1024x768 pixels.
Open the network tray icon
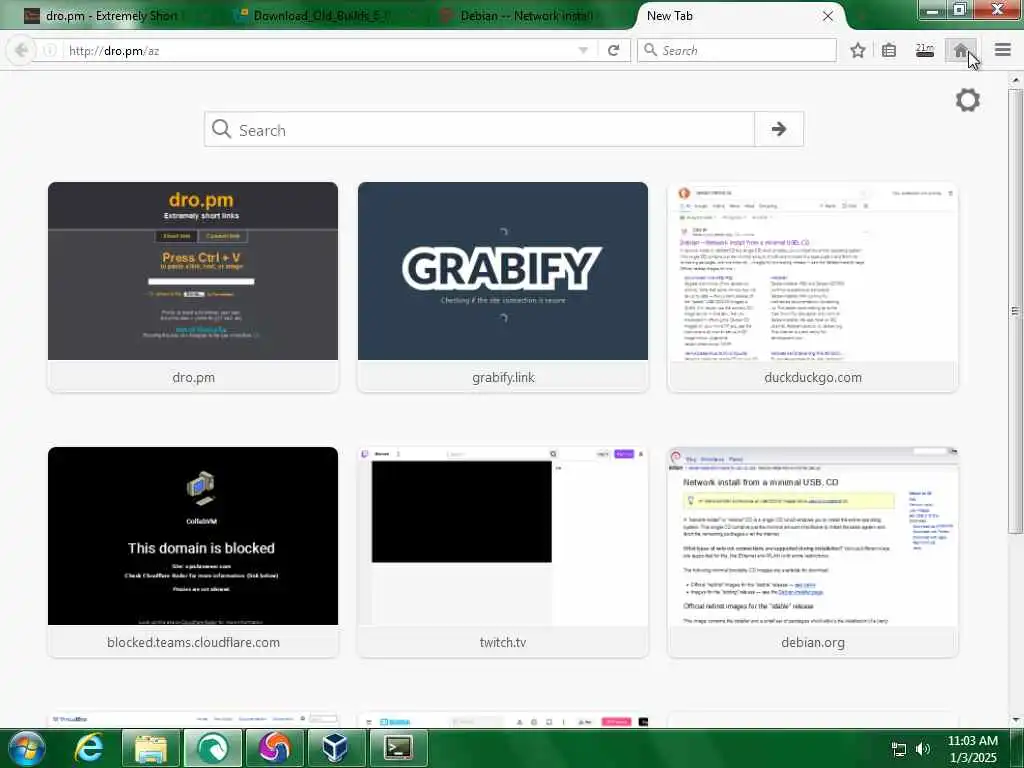point(899,749)
